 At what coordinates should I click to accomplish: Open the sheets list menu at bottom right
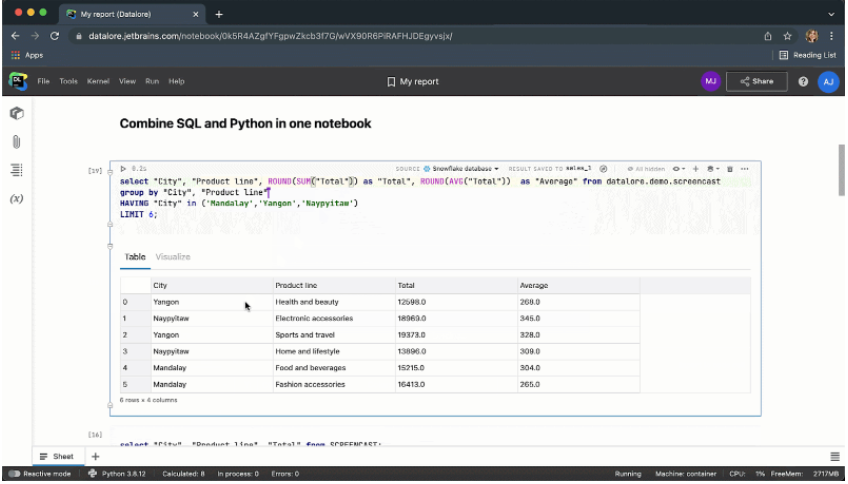[x=835, y=456]
